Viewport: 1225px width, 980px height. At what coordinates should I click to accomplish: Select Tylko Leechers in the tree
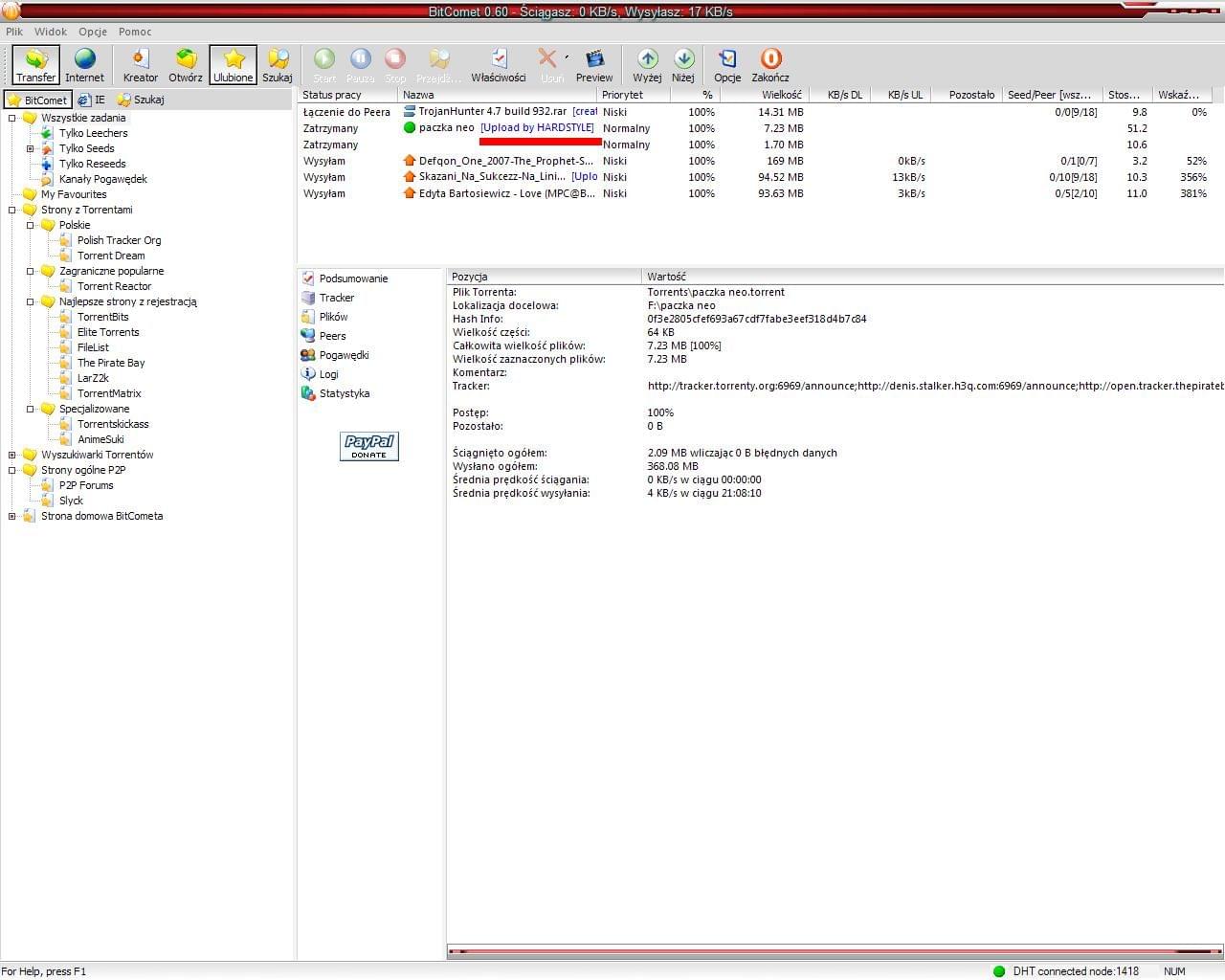(93, 133)
